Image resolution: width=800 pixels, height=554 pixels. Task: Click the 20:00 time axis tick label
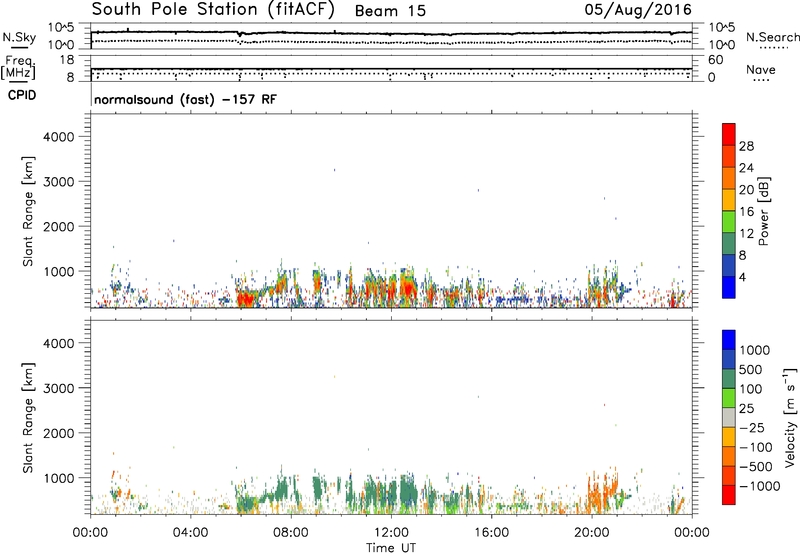(x=592, y=533)
